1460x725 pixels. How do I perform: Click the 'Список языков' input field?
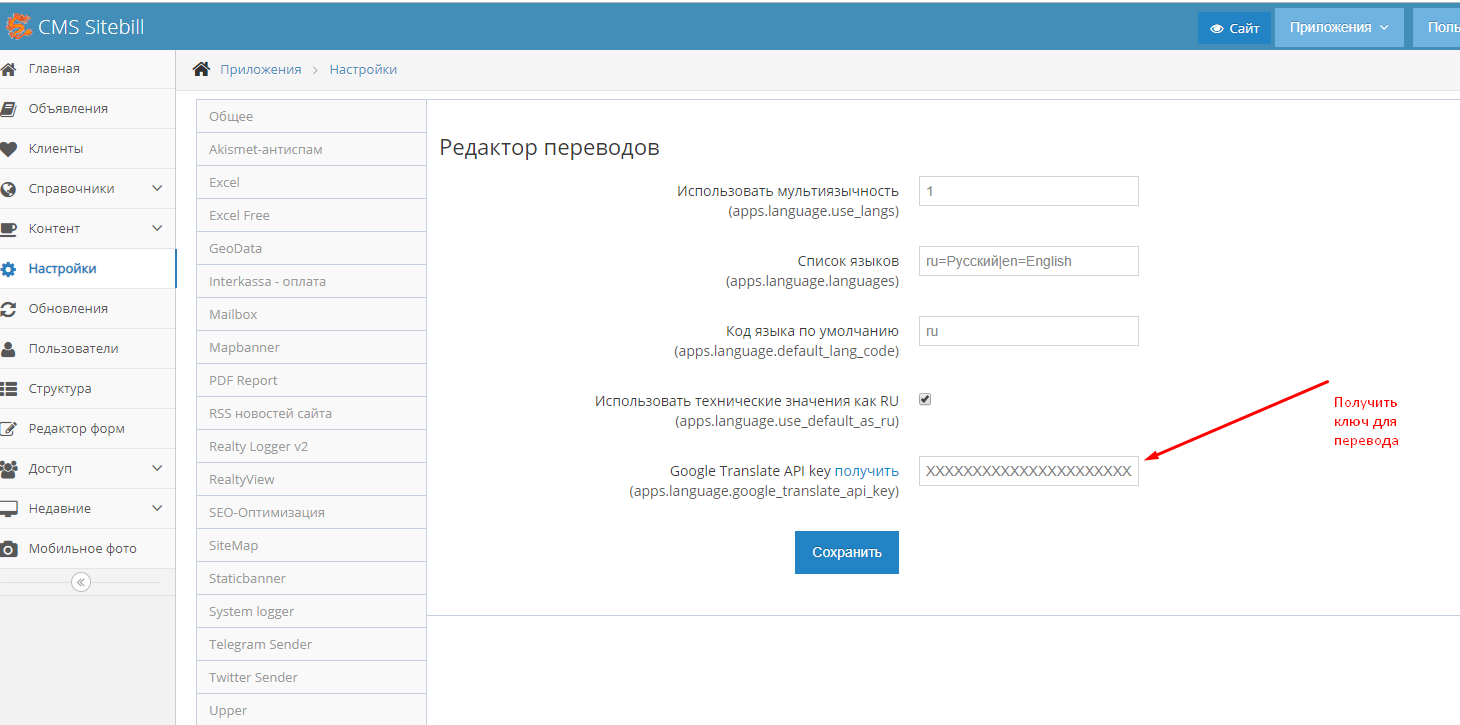coord(1029,261)
